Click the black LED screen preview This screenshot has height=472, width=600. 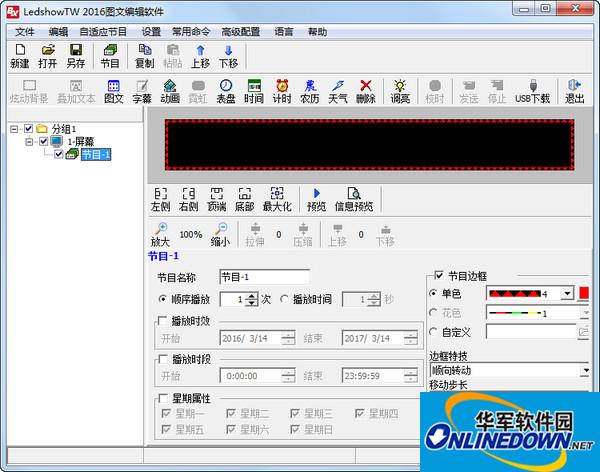click(x=370, y=145)
